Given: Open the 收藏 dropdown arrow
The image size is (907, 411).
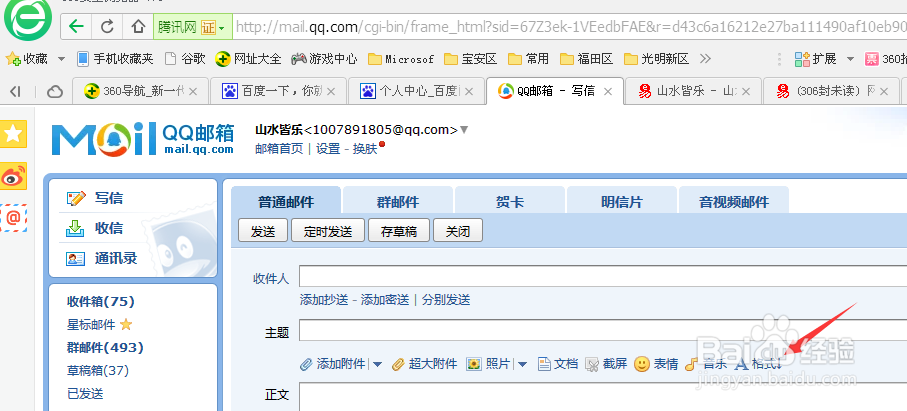Looking at the screenshot, I should pyautogui.click(x=61, y=59).
